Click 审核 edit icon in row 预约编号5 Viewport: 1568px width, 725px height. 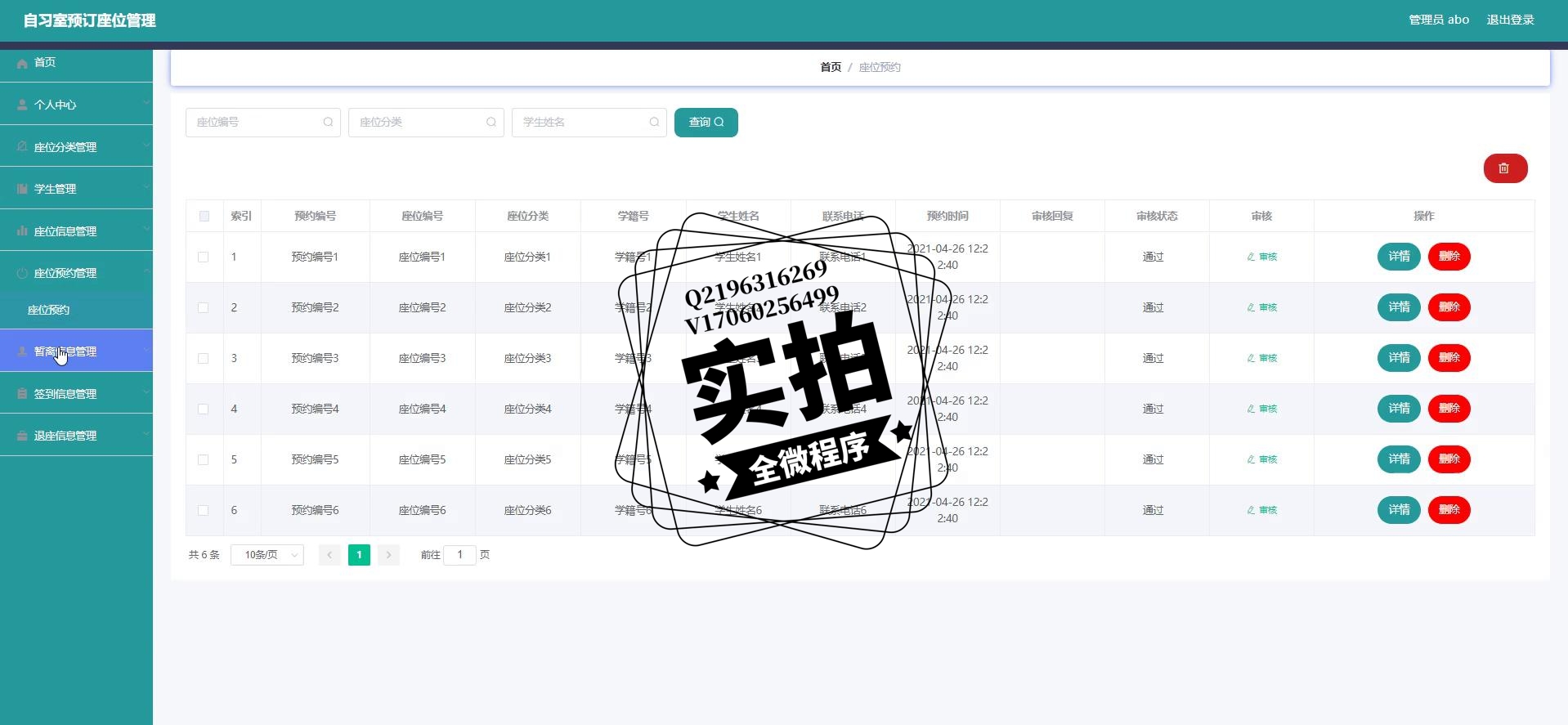click(1251, 459)
